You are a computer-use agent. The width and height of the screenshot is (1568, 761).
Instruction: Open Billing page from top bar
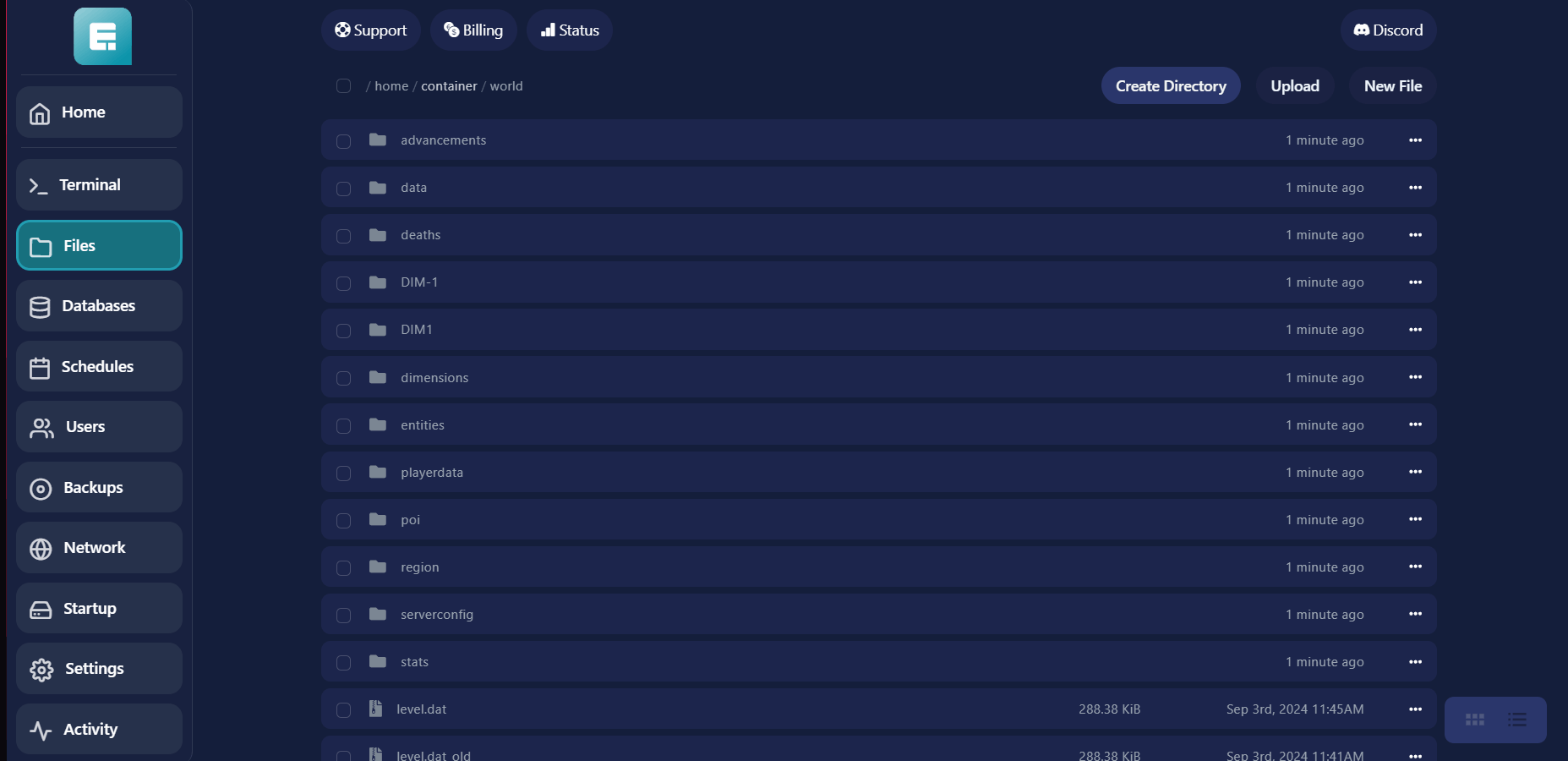click(473, 30)
